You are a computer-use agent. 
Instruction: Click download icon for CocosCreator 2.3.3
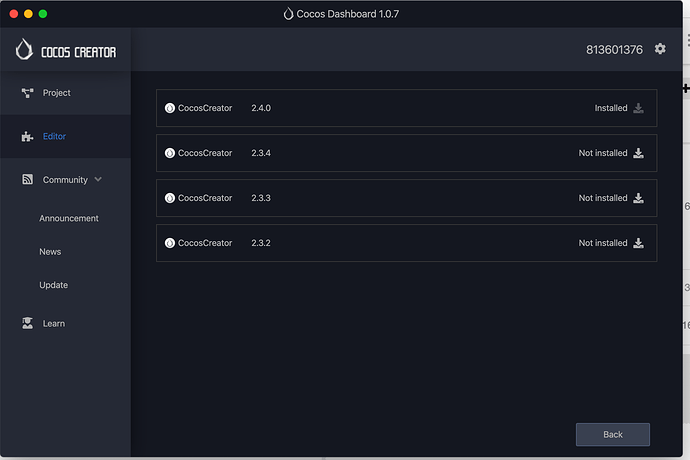[x=639, y=198]
